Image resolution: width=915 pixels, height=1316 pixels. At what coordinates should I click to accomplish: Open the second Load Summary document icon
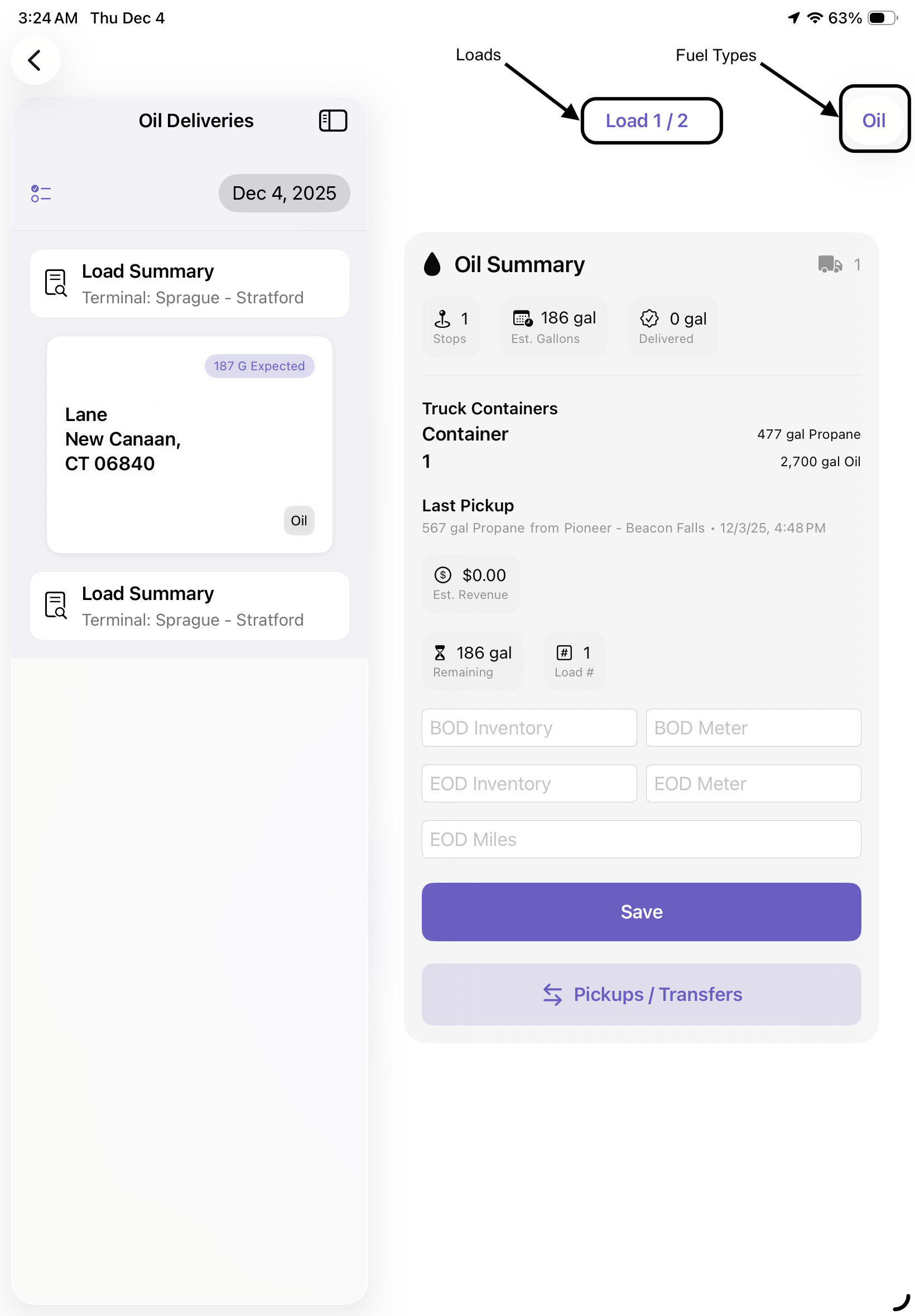click(56, 605)
